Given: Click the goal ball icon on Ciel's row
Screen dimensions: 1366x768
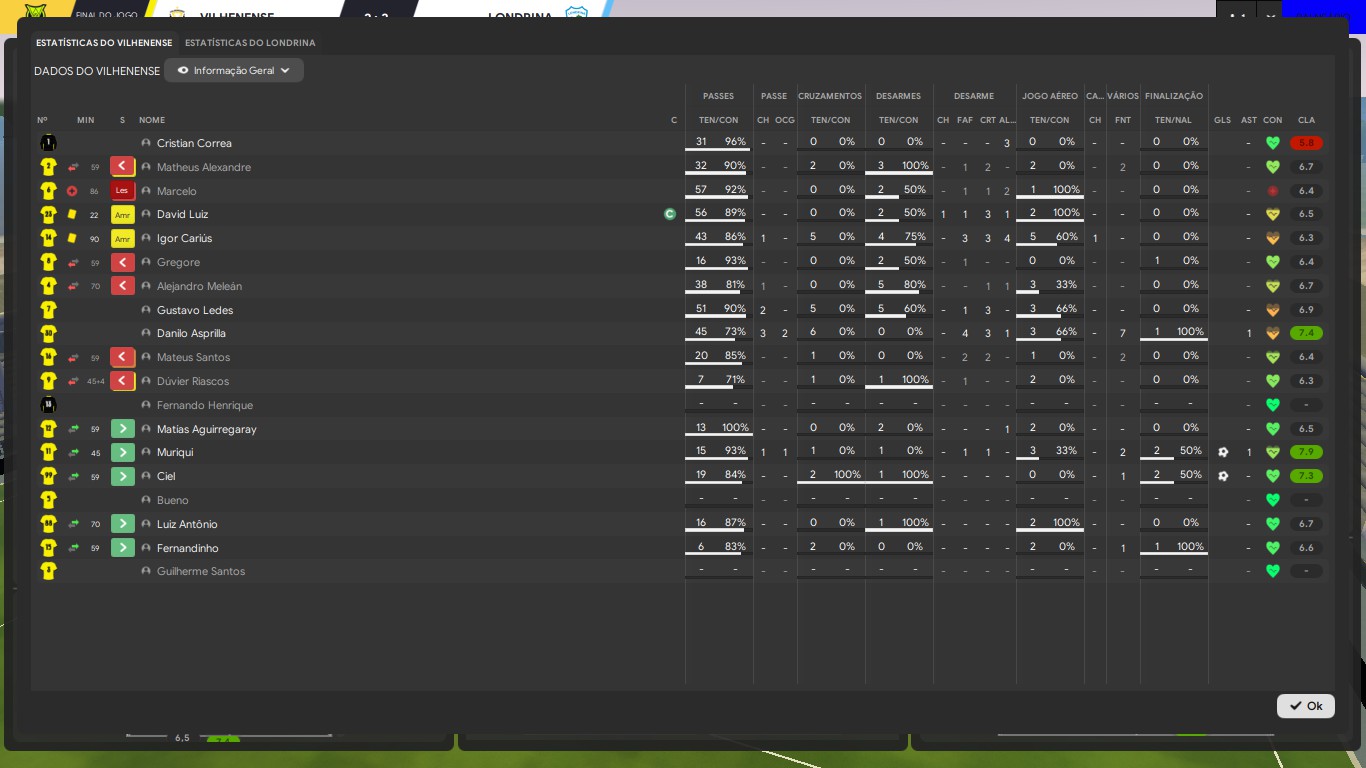Looking at the screenshot, I should coord(1223,476).
